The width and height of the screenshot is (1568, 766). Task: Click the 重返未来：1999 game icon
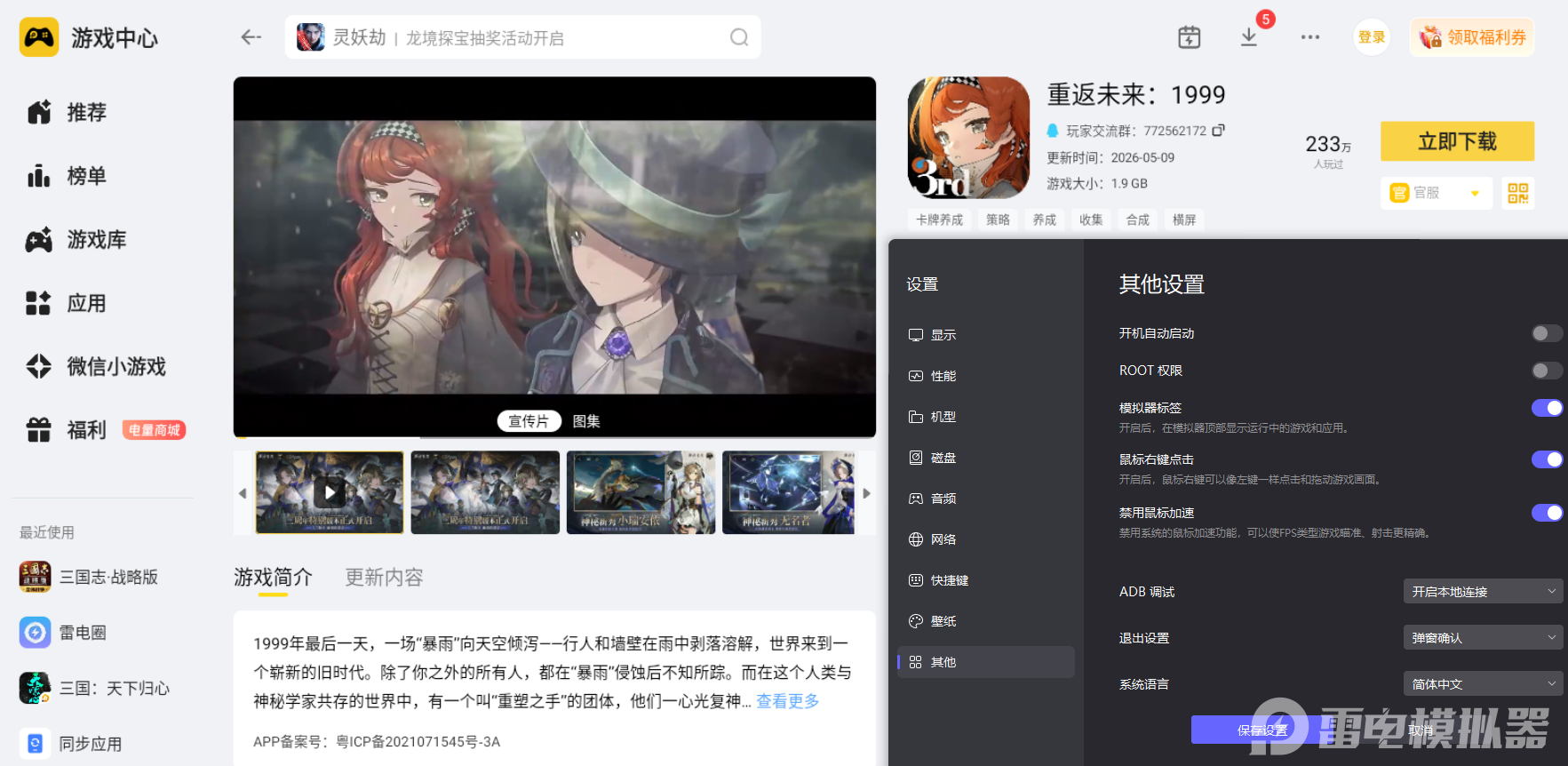click(968, 138)
